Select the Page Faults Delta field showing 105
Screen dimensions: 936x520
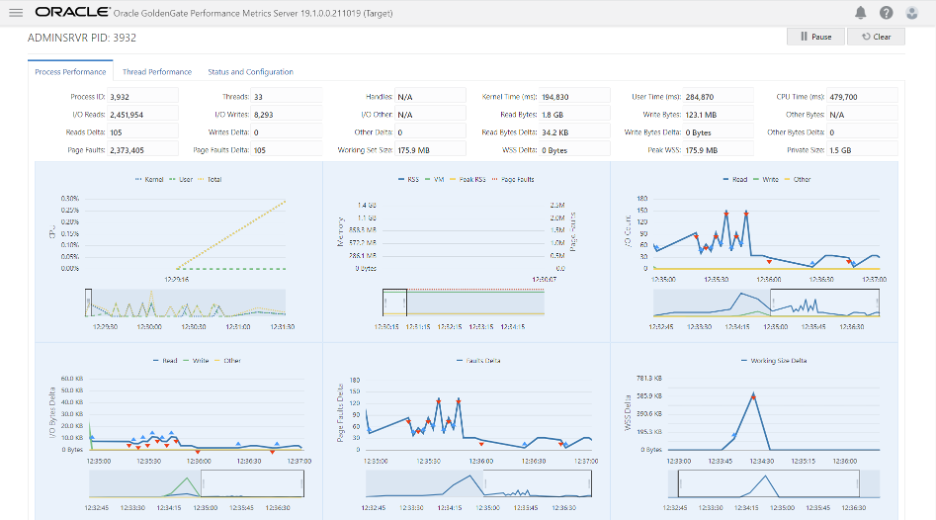[287, 150]
